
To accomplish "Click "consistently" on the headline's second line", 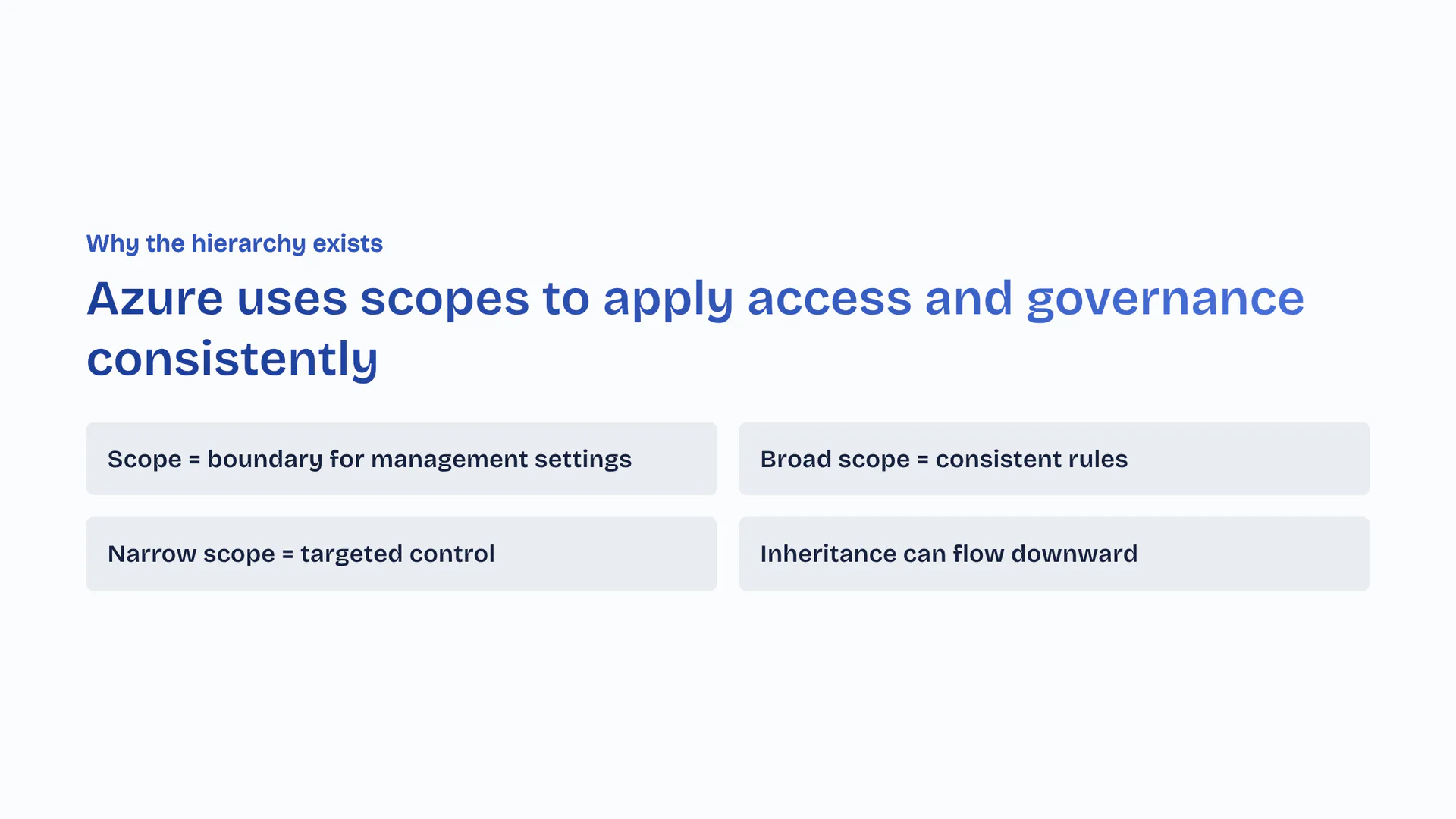I will [x=232, y=359].
